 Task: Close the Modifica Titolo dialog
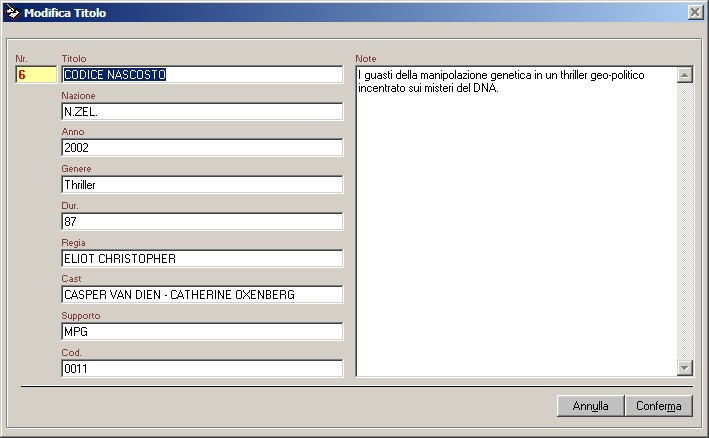[695, 12]
